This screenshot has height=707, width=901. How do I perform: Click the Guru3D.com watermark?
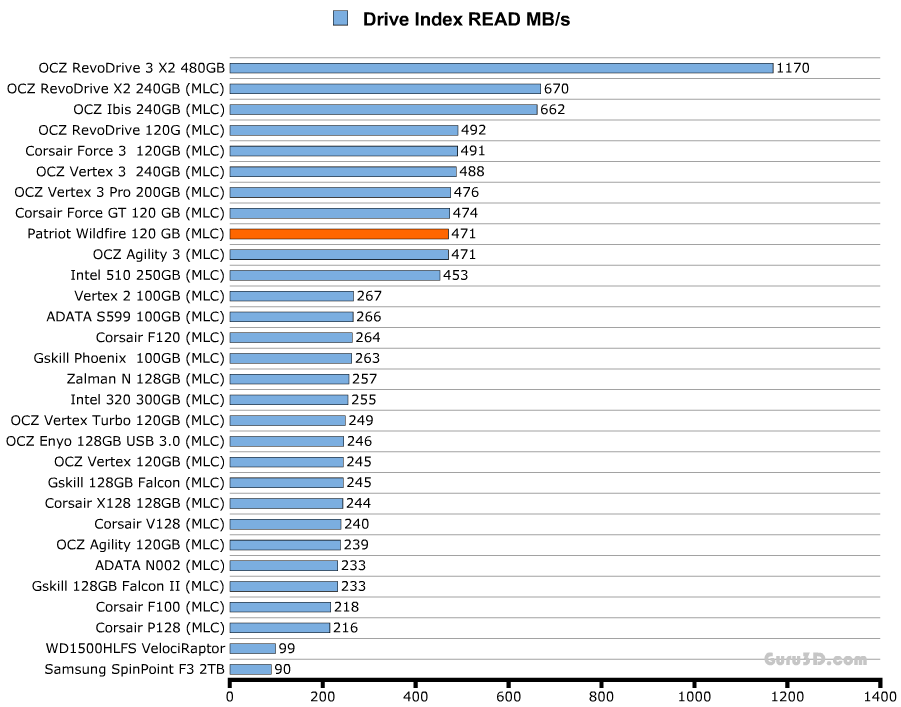tap(815, 659)
